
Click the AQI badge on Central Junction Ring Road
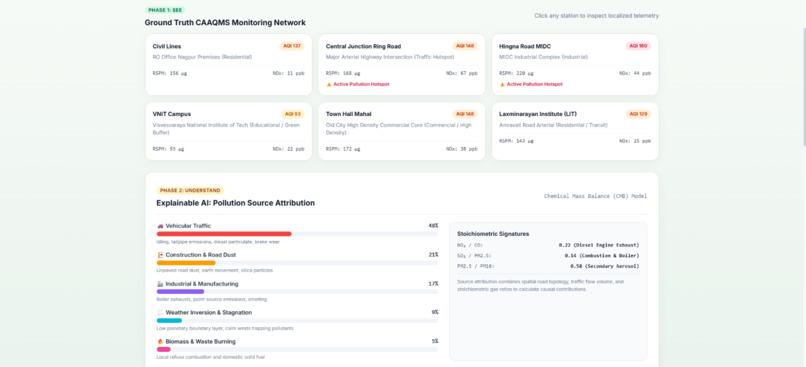(465, 46)
